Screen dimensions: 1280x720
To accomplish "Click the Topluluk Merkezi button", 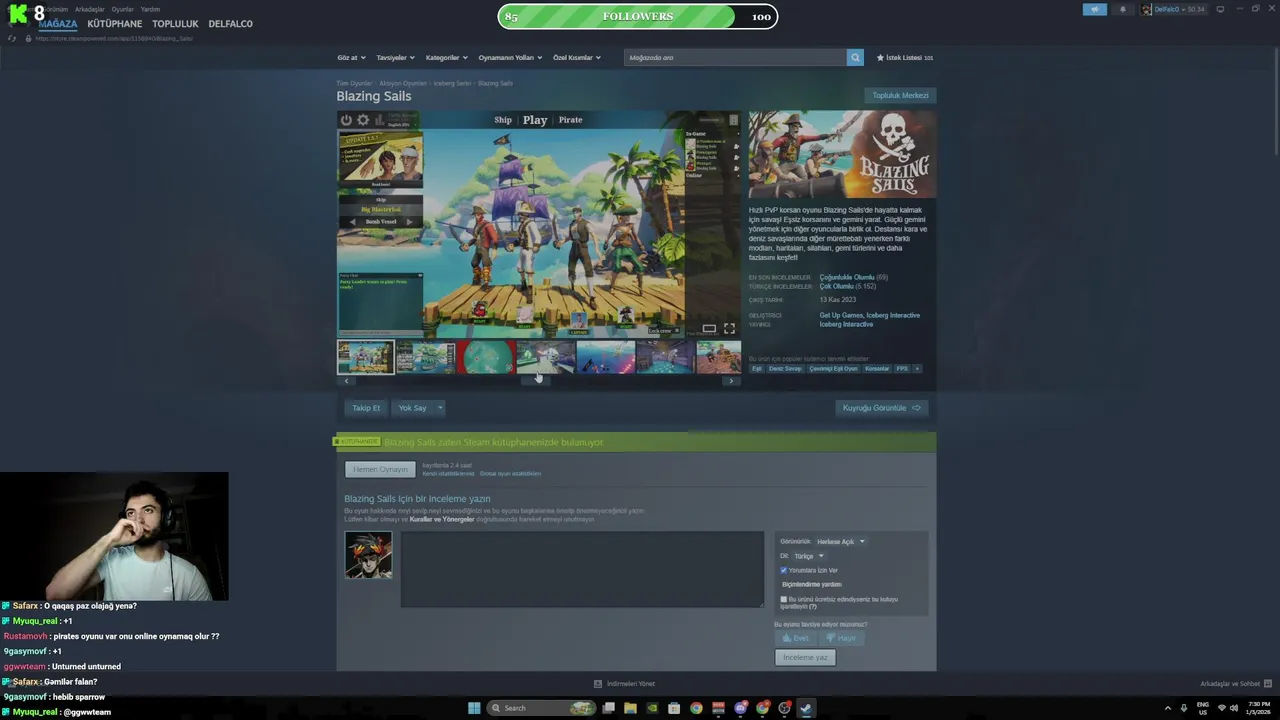I will pyautogui.click(x=900, y=96).
